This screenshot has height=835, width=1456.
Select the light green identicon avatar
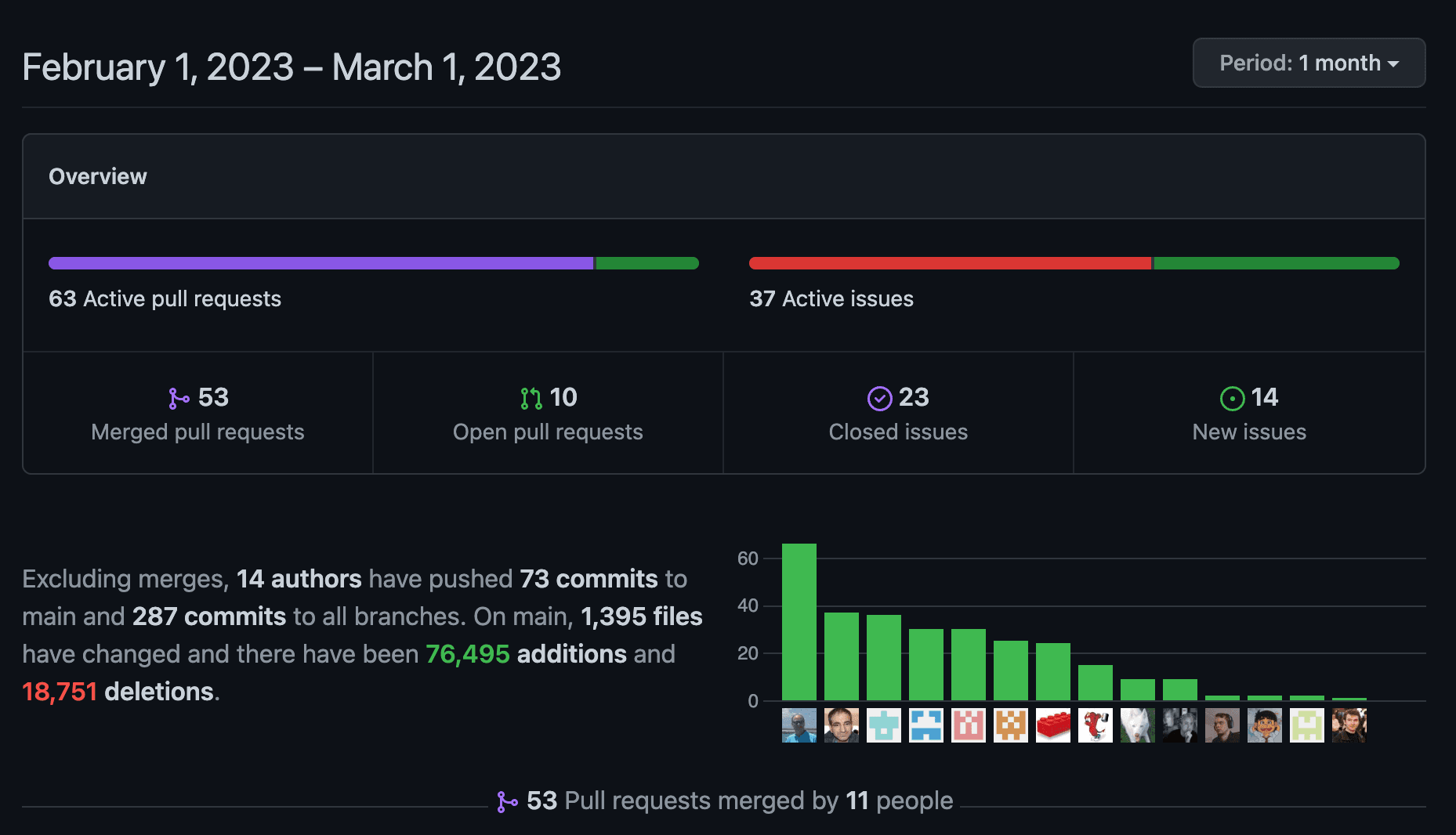[1307, 725]
